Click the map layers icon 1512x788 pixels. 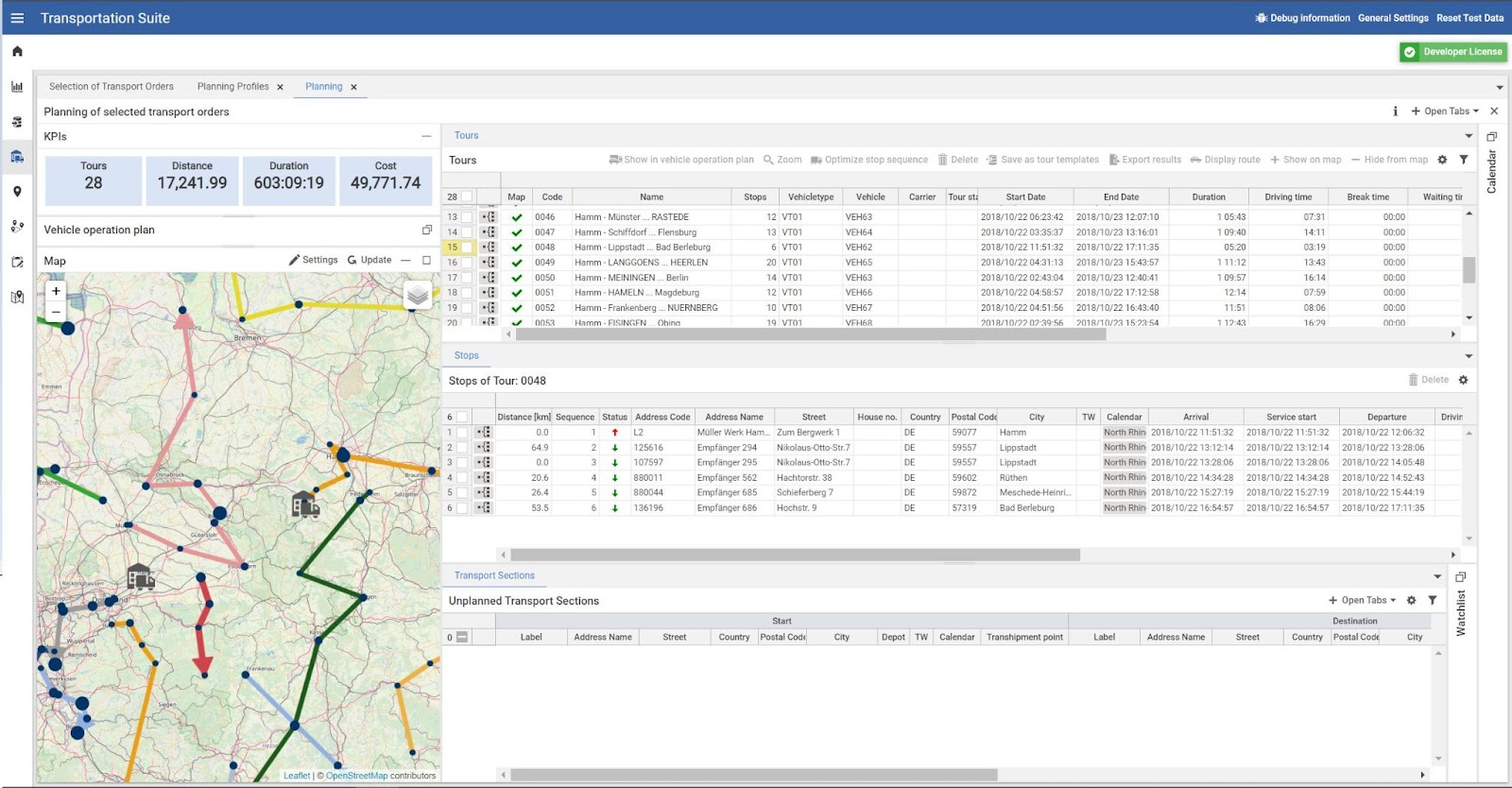point(417,296)
